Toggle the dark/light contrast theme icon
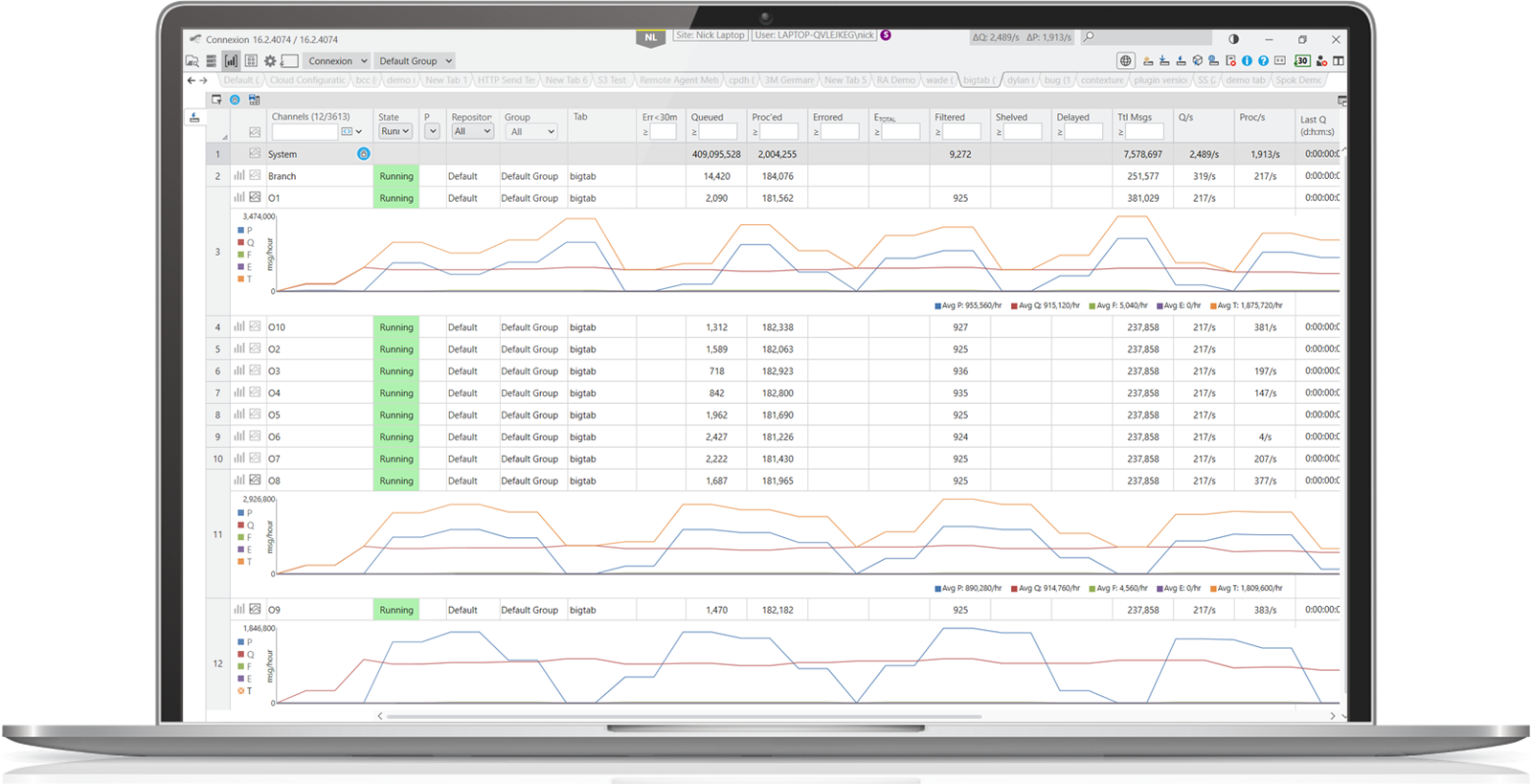Image resolution: width=1532 pixels, height=784 pixels. click(1233, 39)
